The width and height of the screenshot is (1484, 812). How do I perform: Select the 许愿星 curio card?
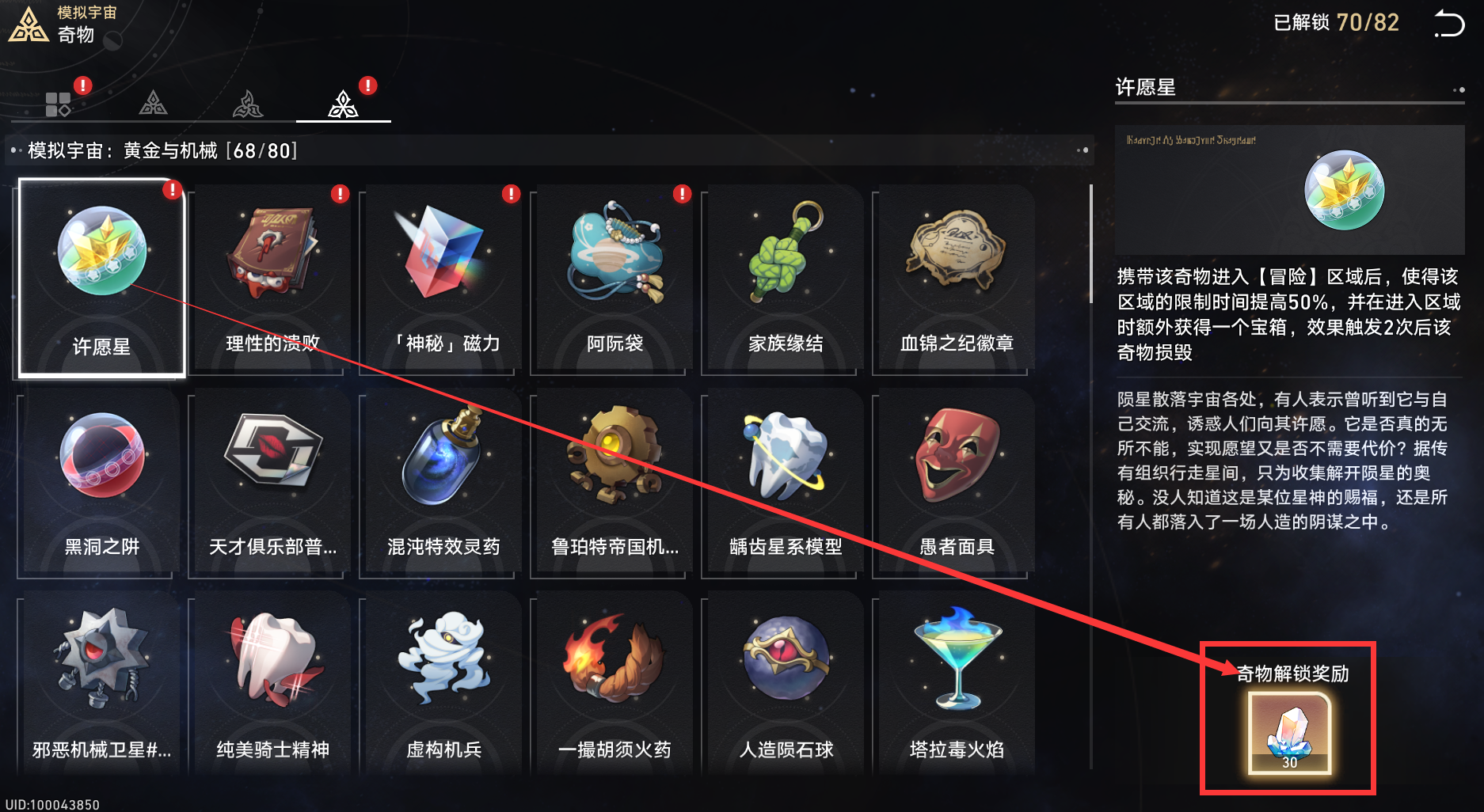click(102, 278)
